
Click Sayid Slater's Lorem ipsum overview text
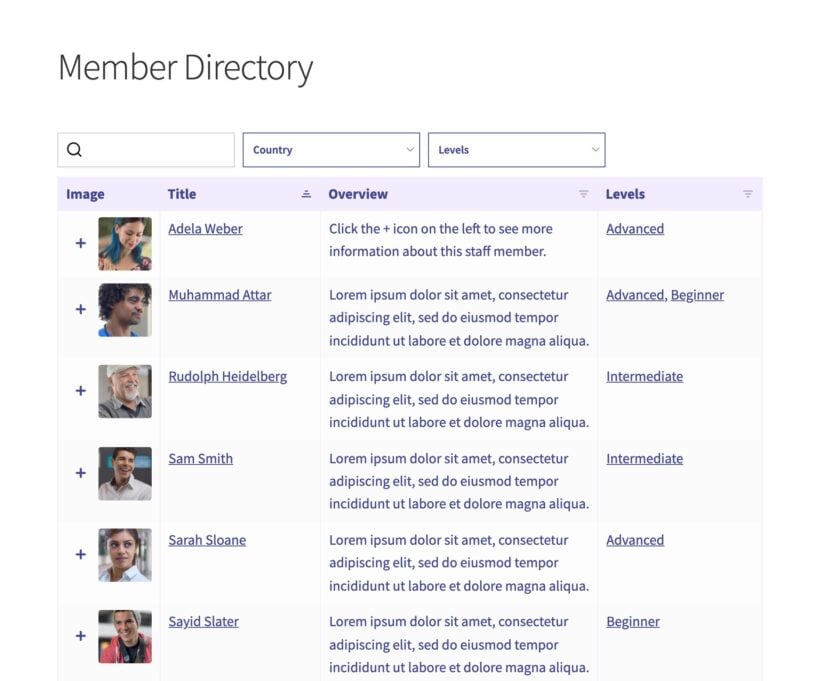coord(459,645)
